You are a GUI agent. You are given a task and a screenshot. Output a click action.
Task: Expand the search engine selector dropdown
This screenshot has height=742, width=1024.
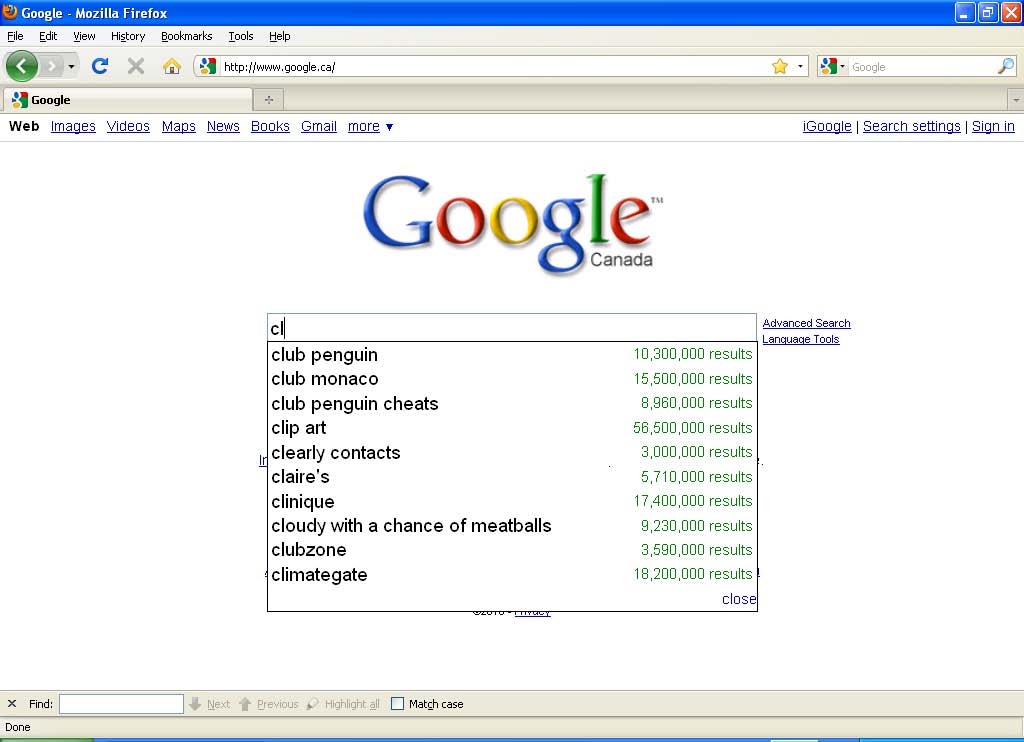[x=832, y=67]
